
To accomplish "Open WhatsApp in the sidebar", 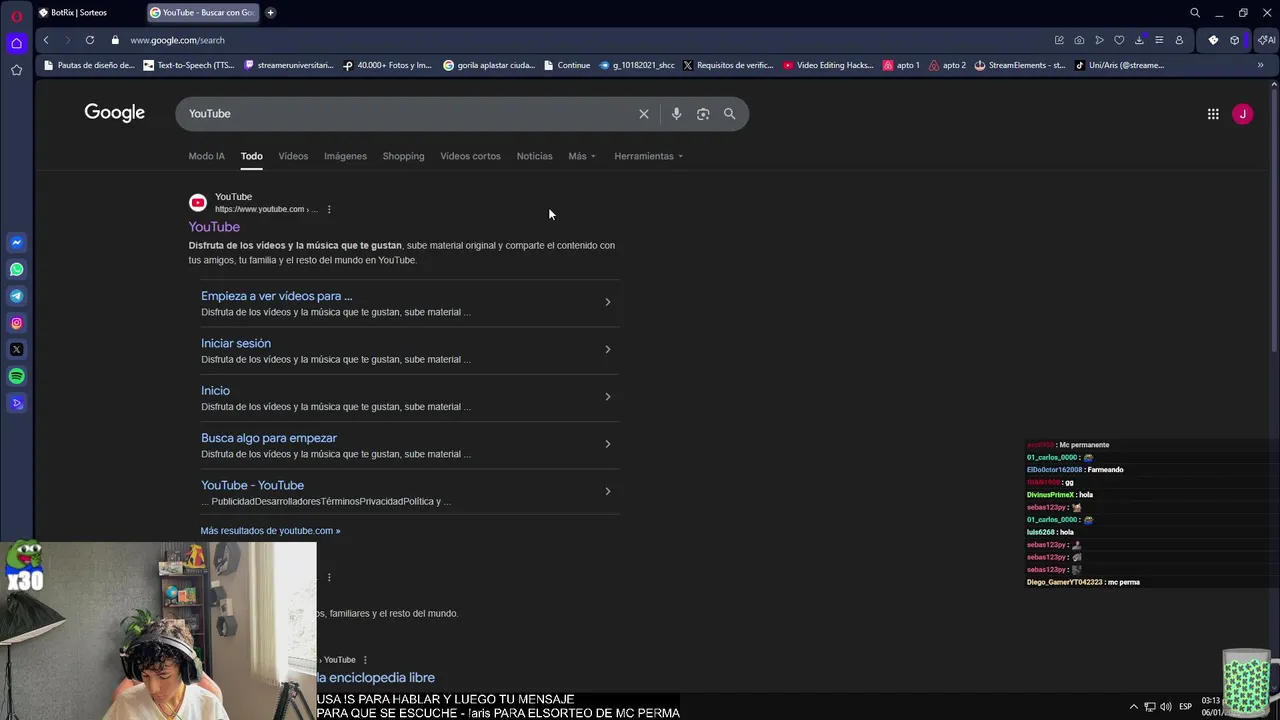I will pyautogui.click(x=16, y=269).
